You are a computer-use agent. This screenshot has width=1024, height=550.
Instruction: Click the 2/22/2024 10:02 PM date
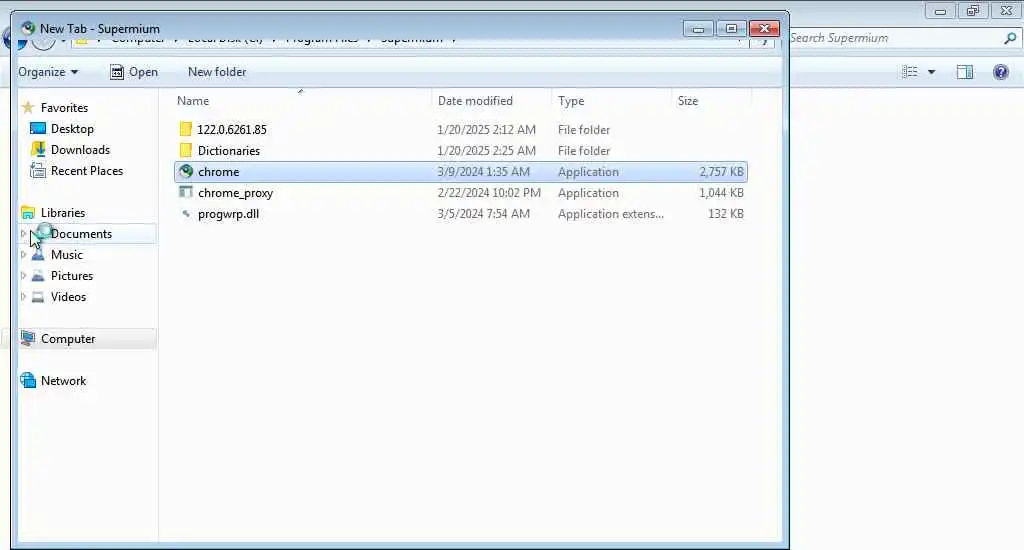489,193
